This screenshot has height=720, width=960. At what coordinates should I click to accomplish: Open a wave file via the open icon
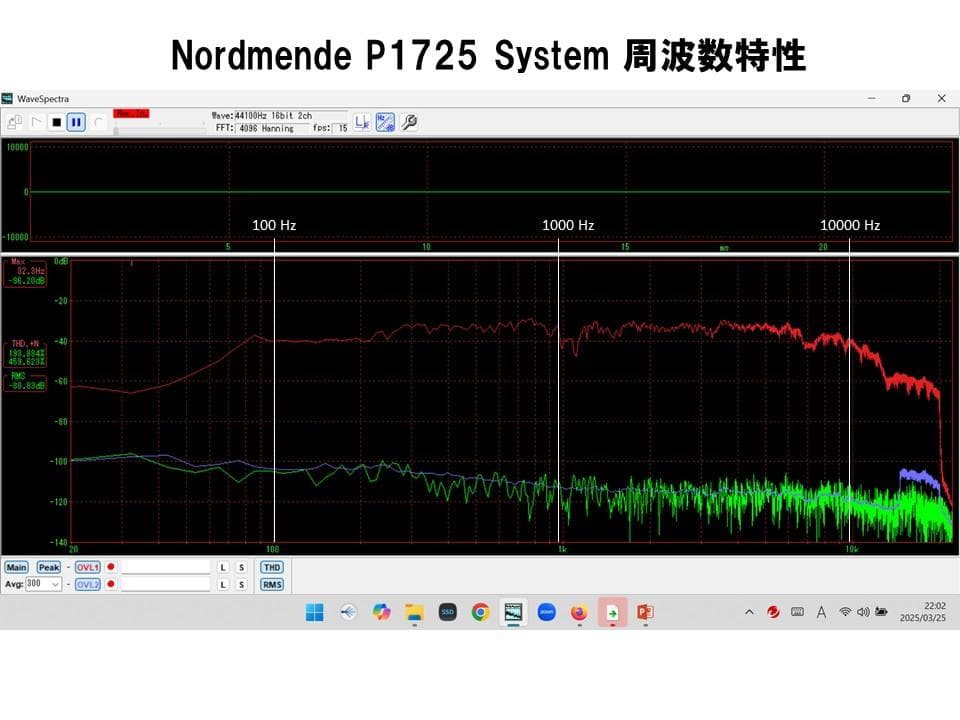[14, 121]
